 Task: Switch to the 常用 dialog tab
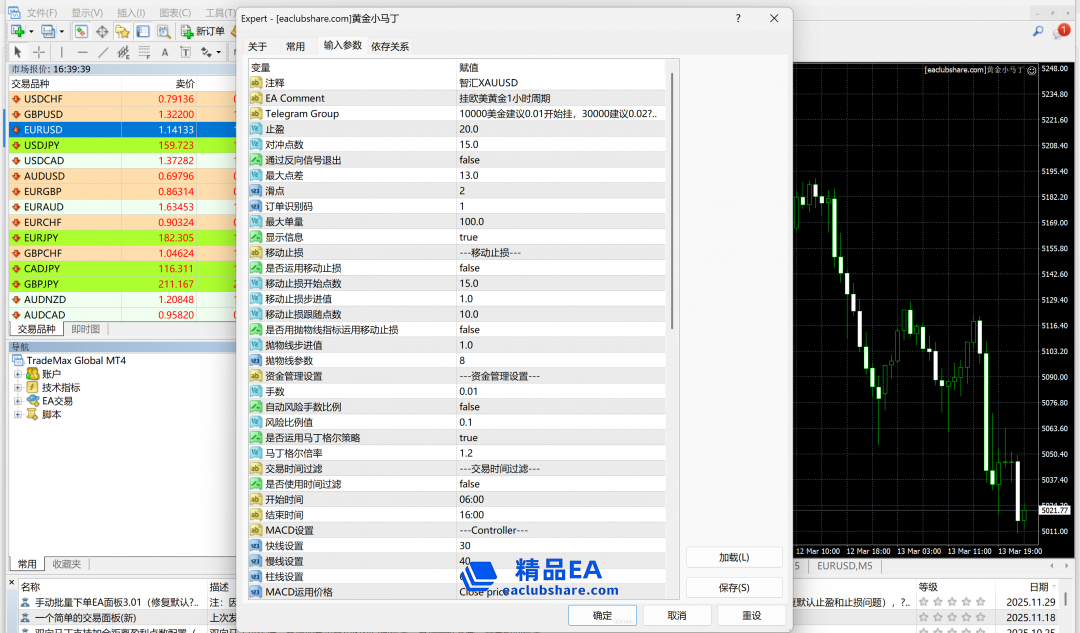295,46
